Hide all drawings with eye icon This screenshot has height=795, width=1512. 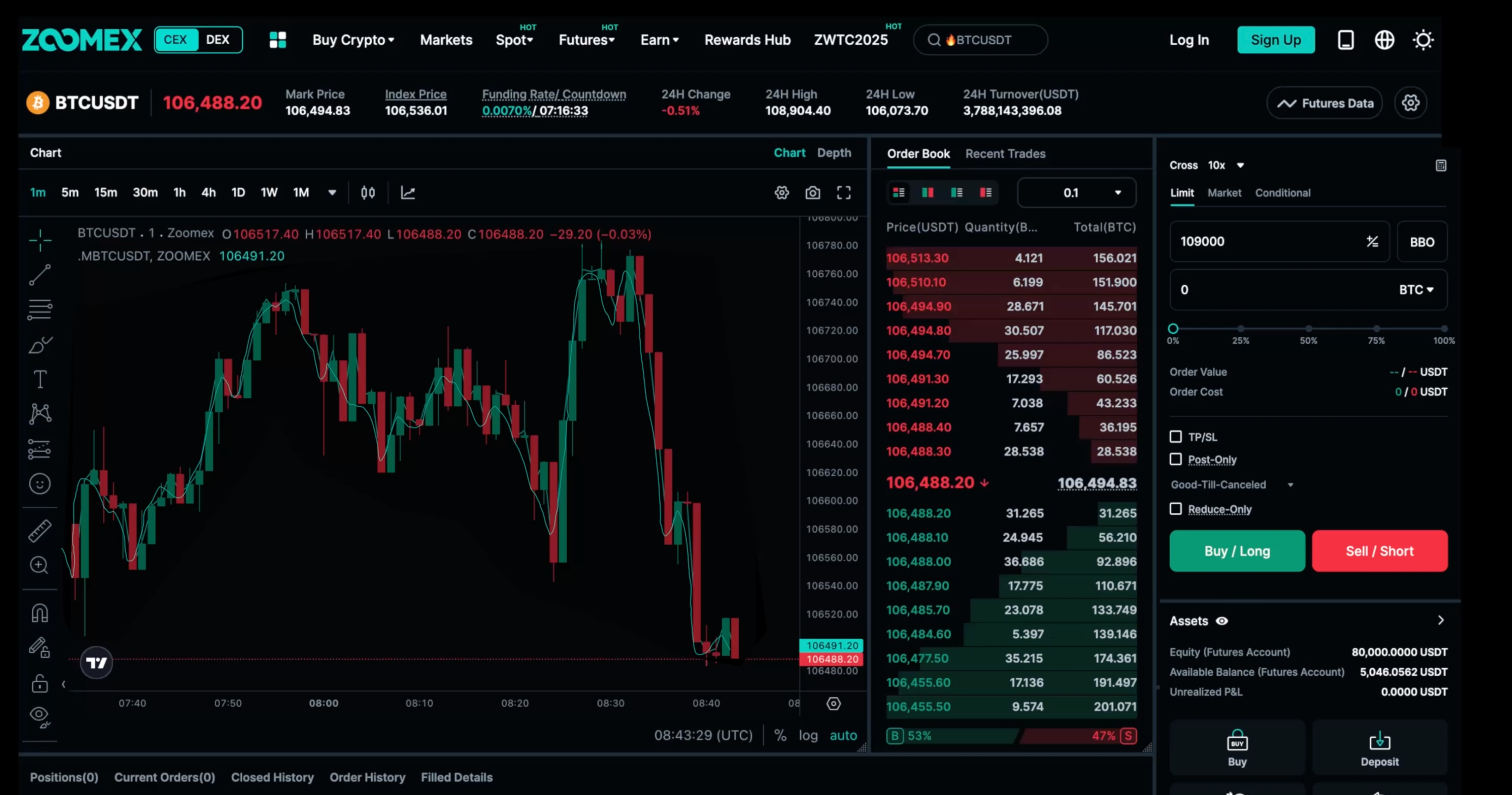(x=40, y=717)
